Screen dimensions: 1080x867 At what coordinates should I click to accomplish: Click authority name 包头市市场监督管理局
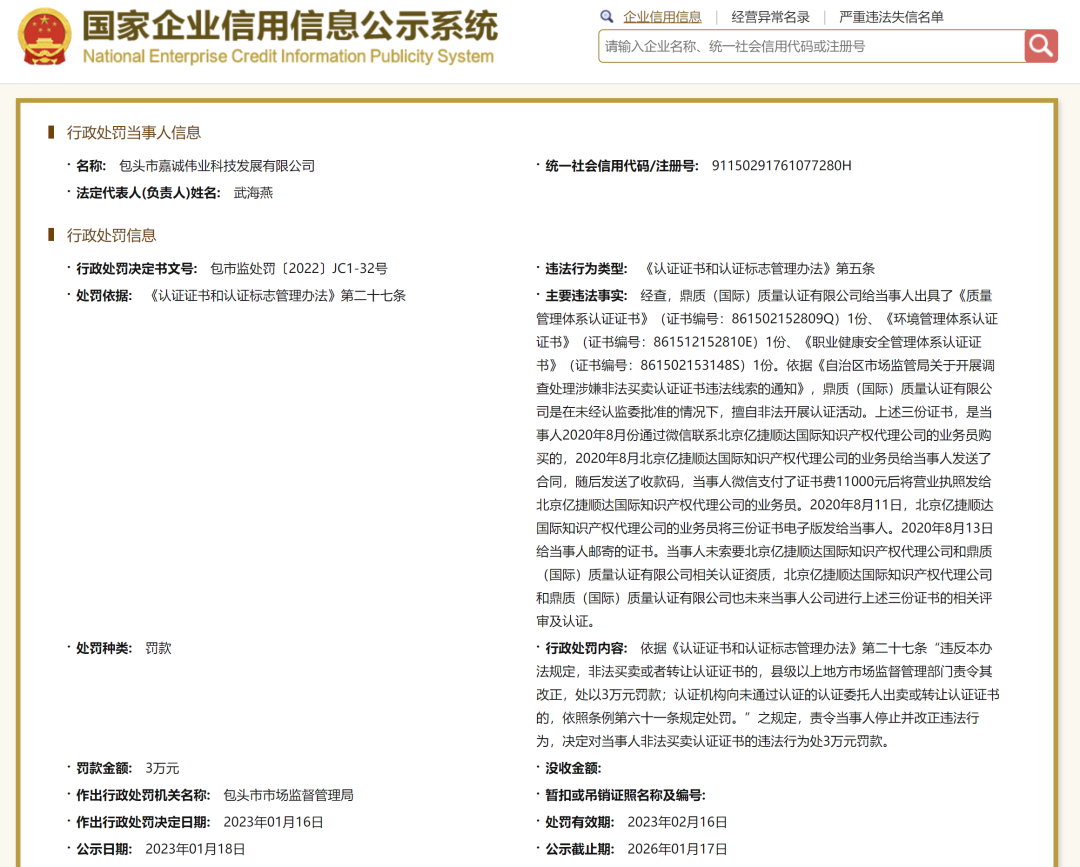point(288,795)
